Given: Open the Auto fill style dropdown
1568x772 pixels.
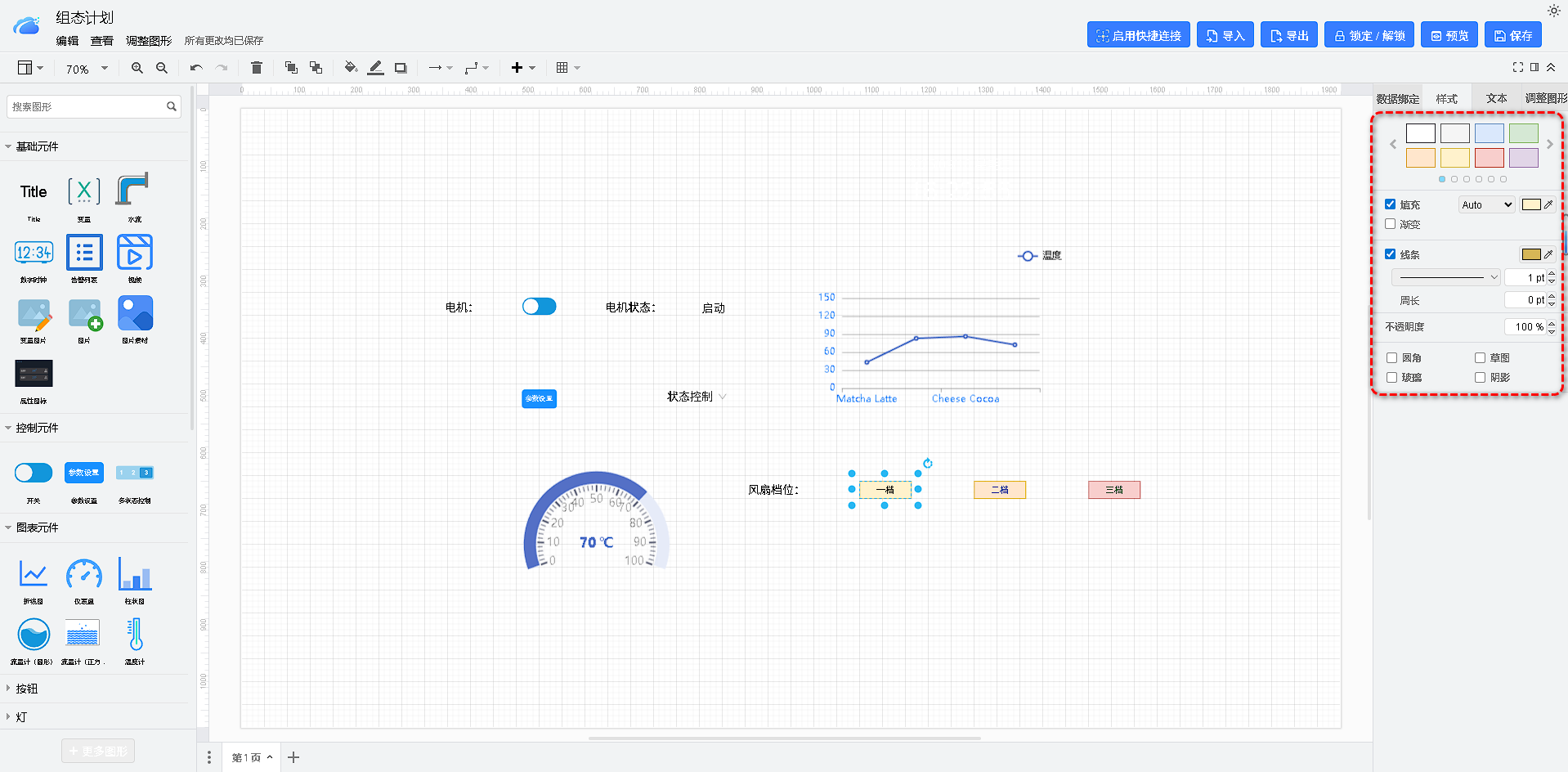Looking at the screenshot, I should (x=1486, y=205).
